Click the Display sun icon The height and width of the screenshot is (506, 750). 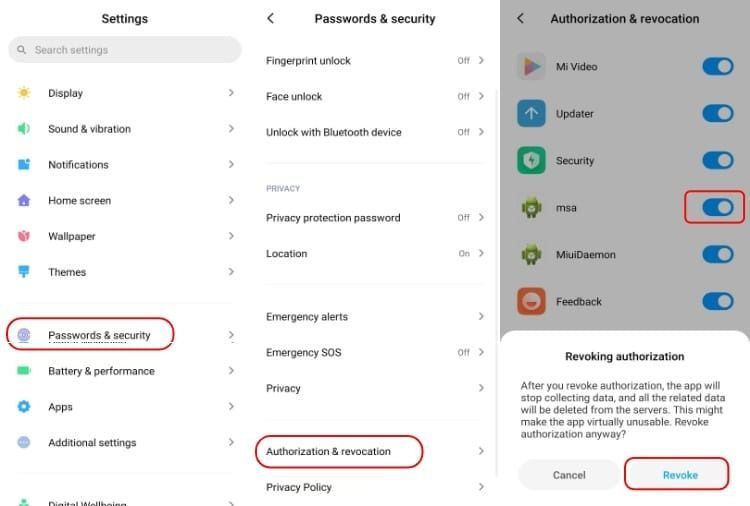point(23,92)
